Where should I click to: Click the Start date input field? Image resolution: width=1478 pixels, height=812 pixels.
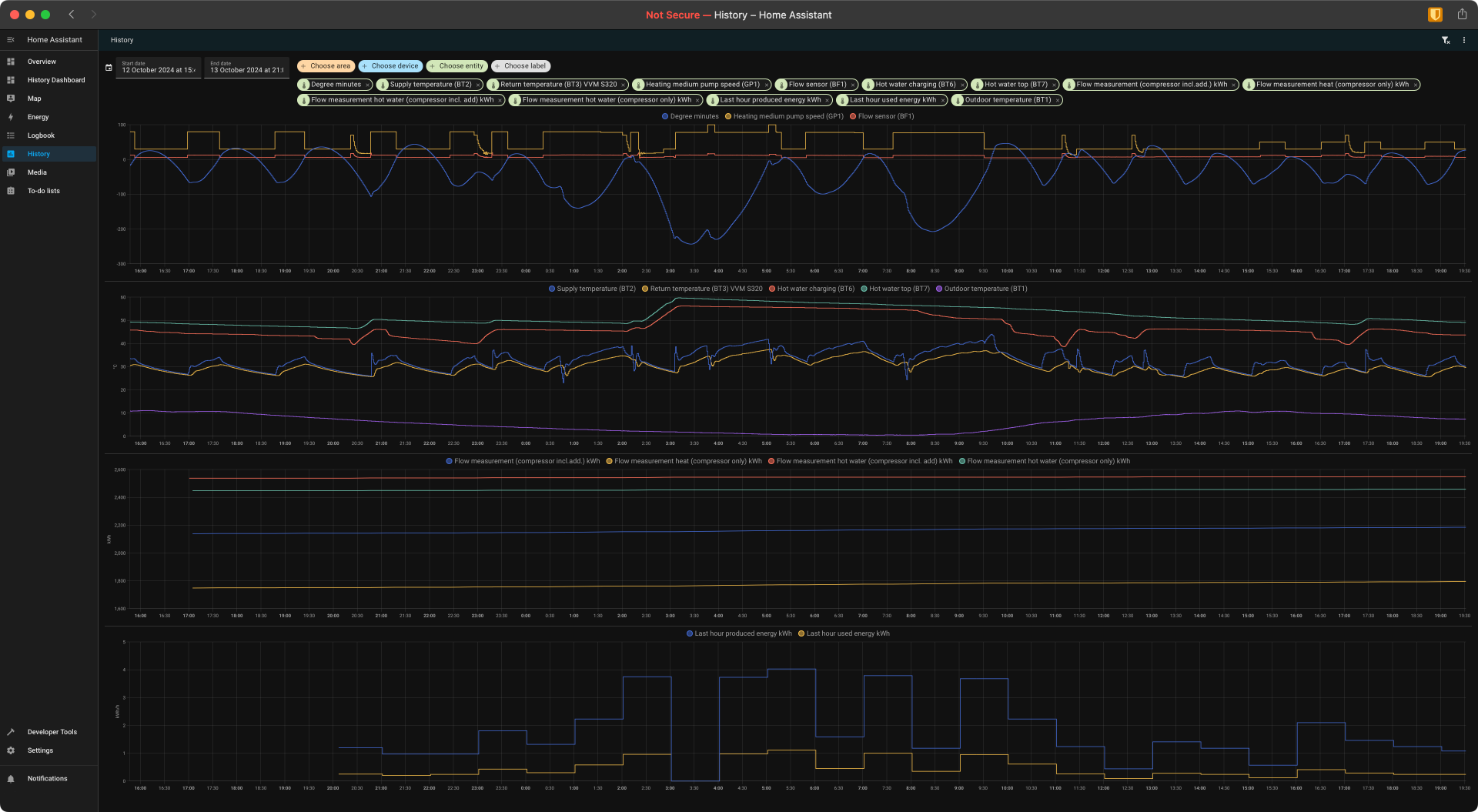tap(158, 70)
